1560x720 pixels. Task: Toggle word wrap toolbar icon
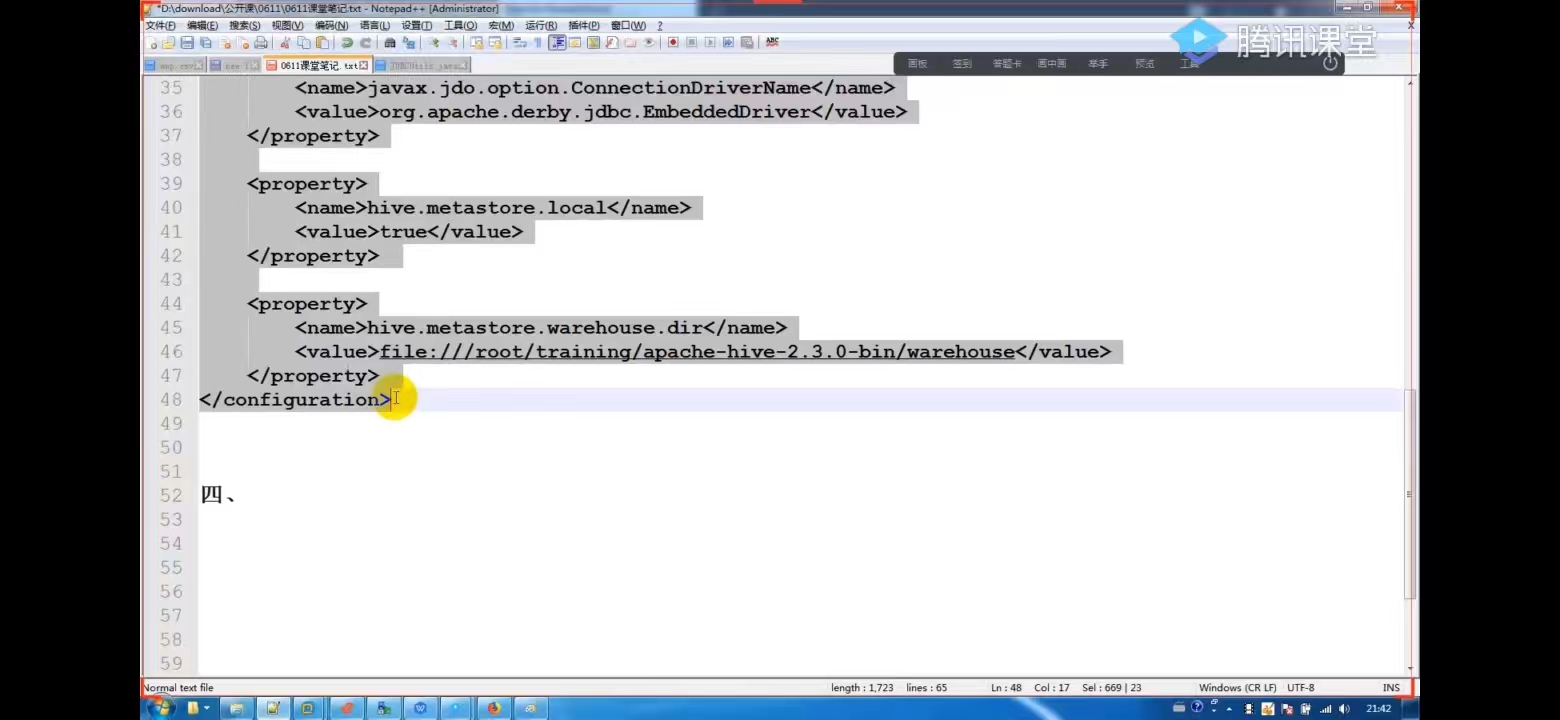(x=519, y=43)
